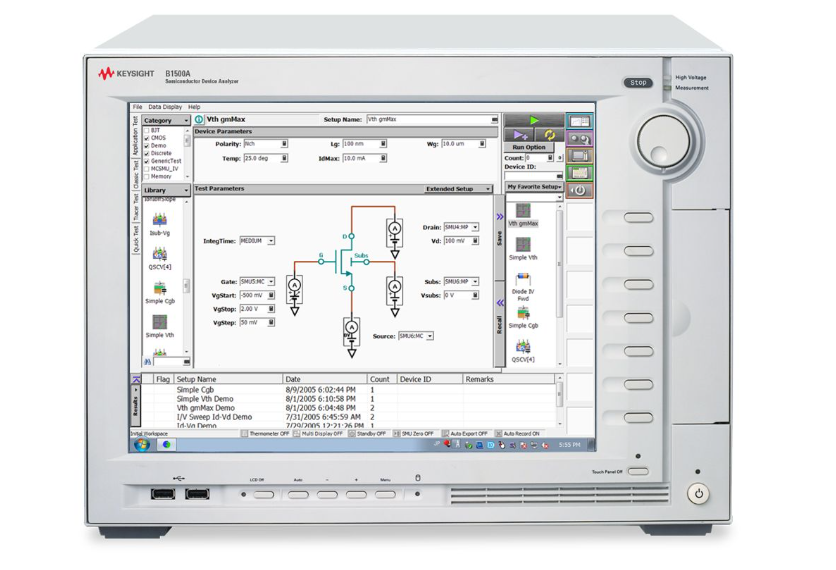The height and width of the screenshot is (570, 836).
Task: Expand the My Favorite Setup dropdown
Action: tap(533, 187)
